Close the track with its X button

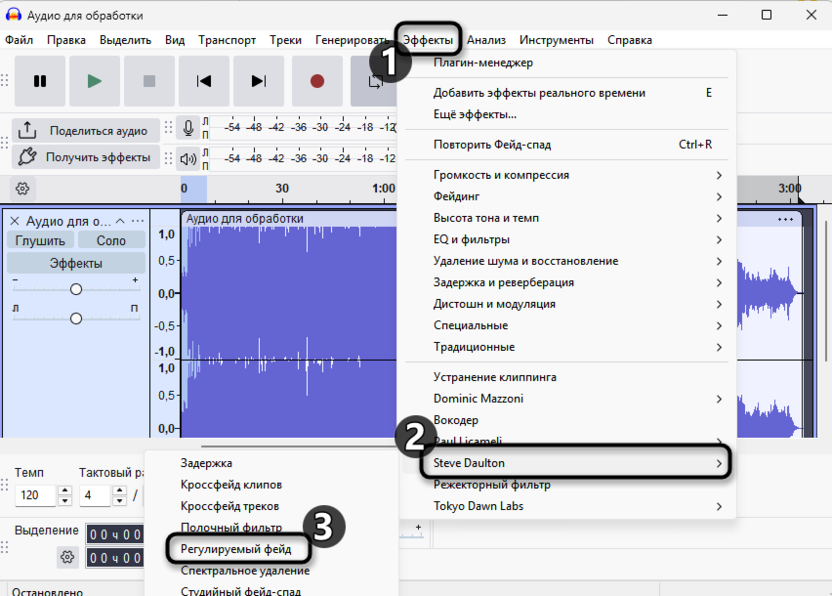point(15,221)
